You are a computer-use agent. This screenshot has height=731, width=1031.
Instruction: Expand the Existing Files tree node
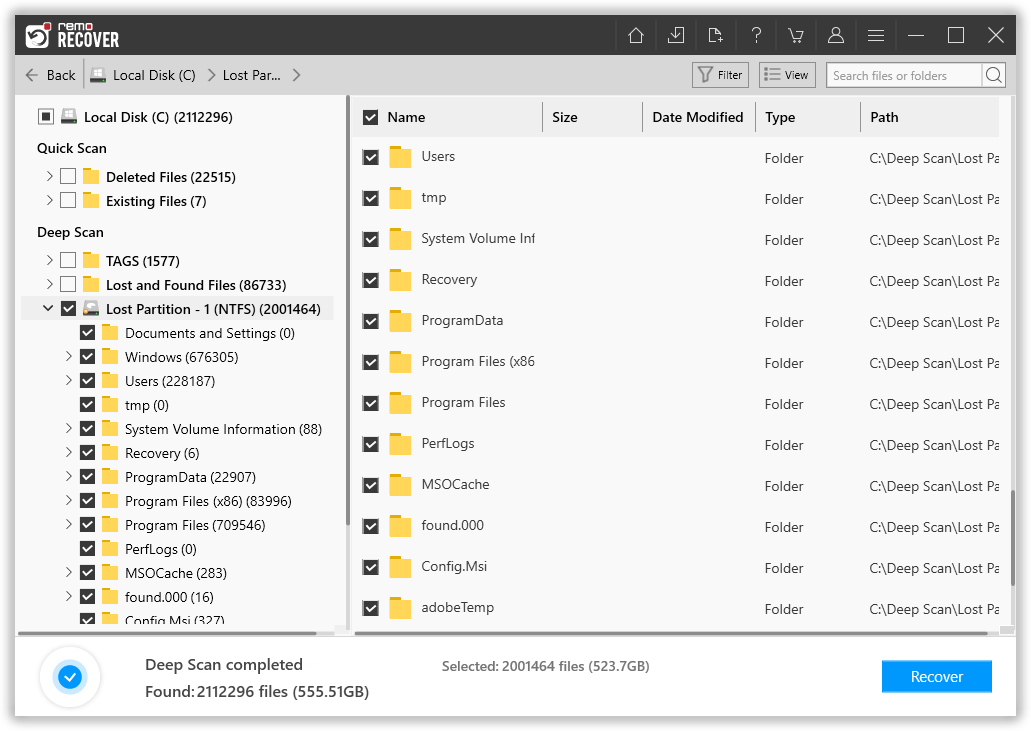coord(49,200)
